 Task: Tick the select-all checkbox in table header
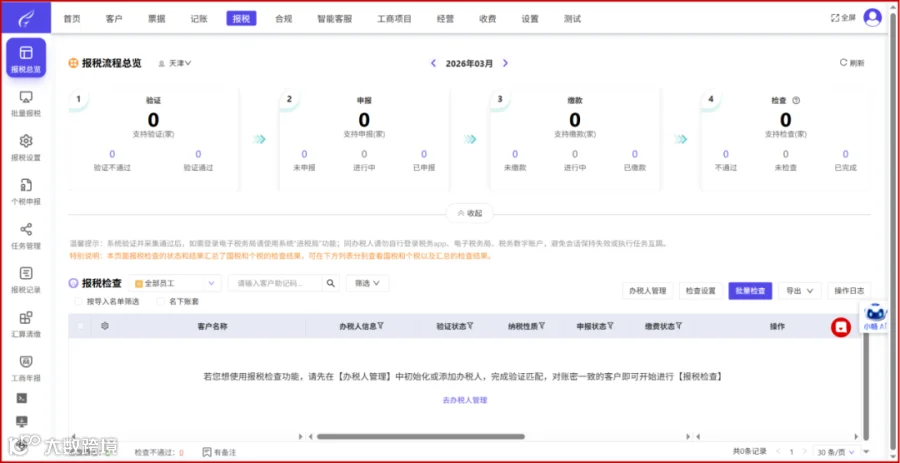80,326
